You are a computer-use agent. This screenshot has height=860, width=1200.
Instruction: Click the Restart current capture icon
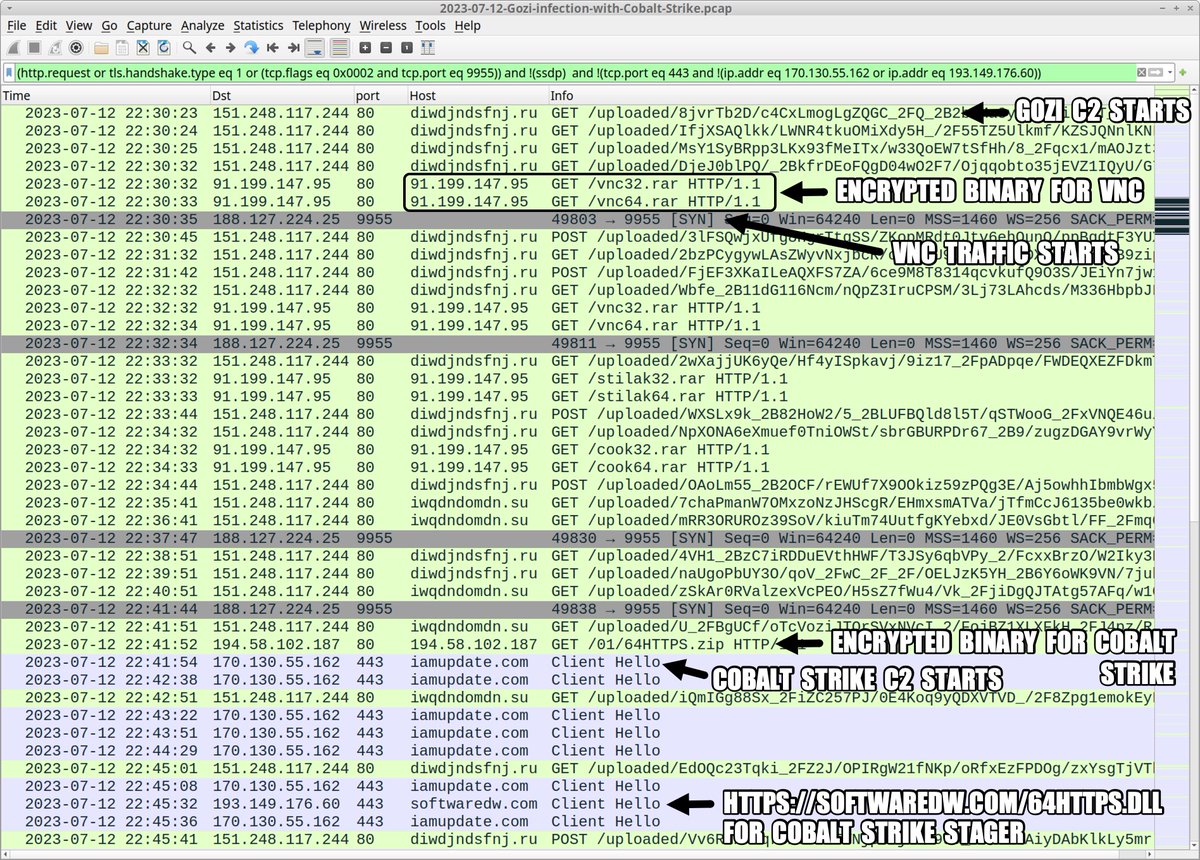[x=55, y=47]
